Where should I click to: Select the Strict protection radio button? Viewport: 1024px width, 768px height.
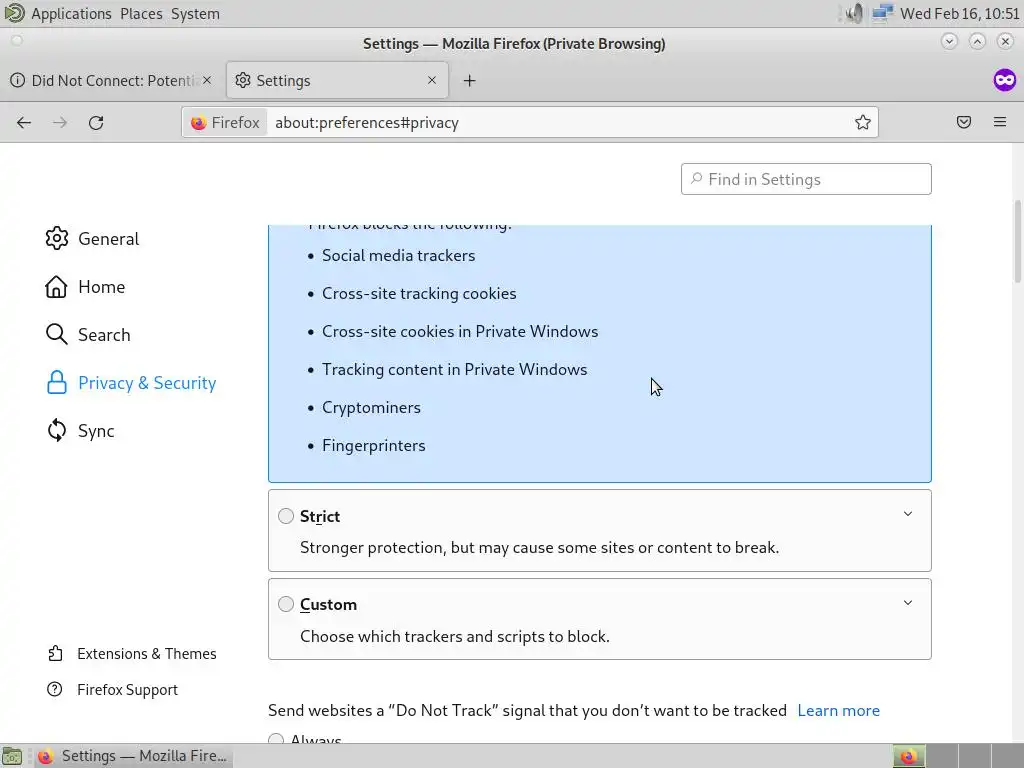click(x=286, y=516)
